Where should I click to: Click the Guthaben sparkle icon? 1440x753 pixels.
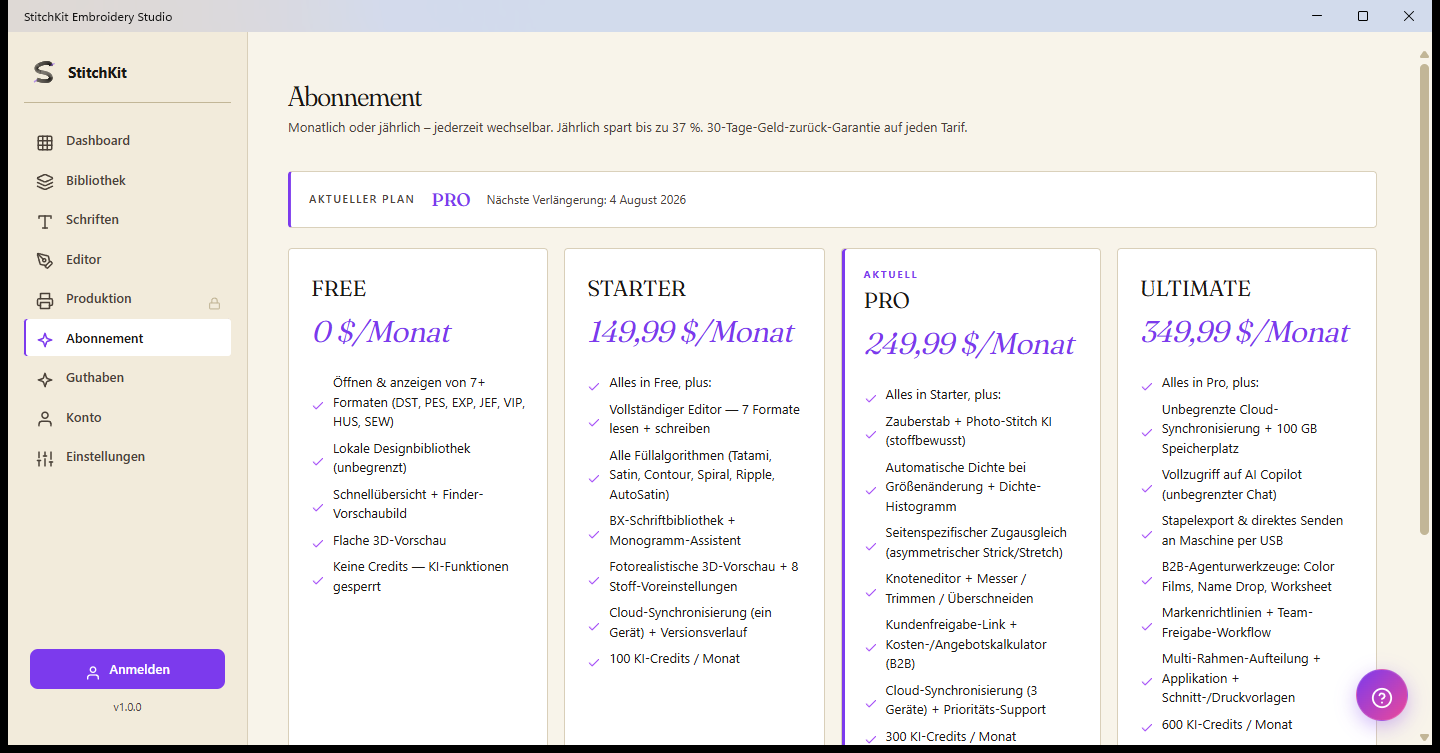[x=45, y=379]
